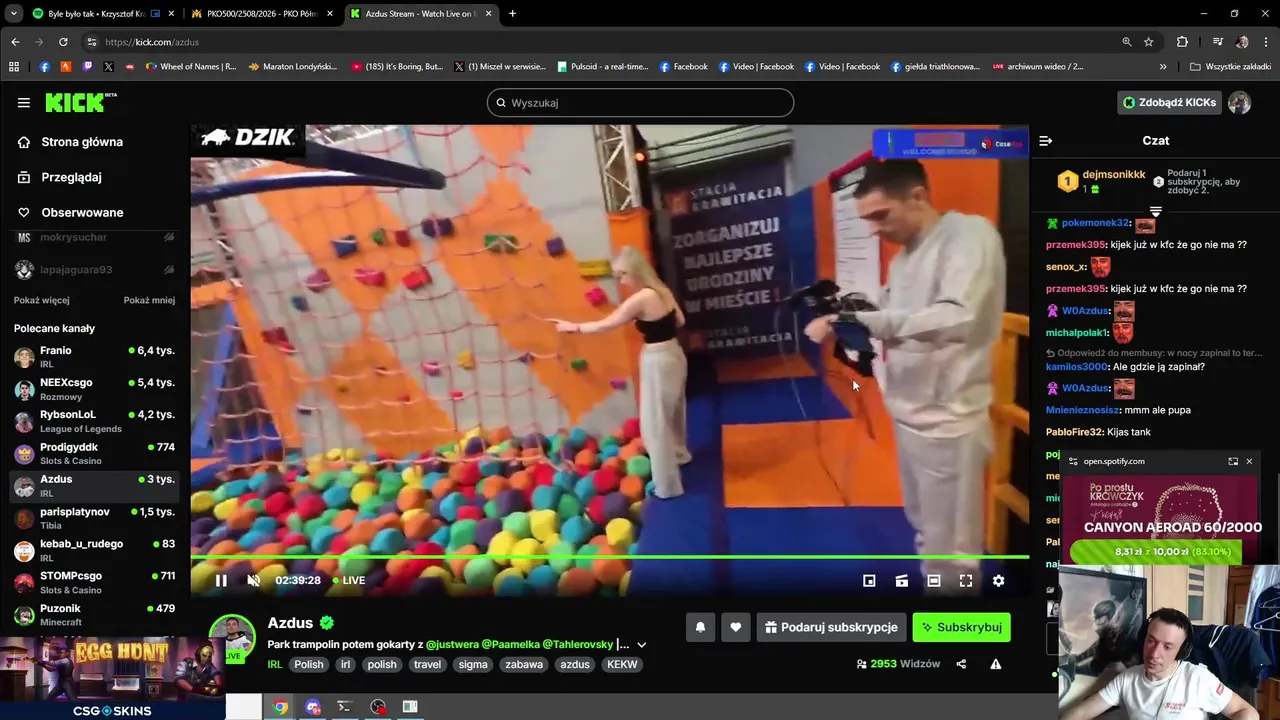Open the Wszystkie zakładki folder
The height and width of the screenshot is (720, 1280).
click(1230, 67)
